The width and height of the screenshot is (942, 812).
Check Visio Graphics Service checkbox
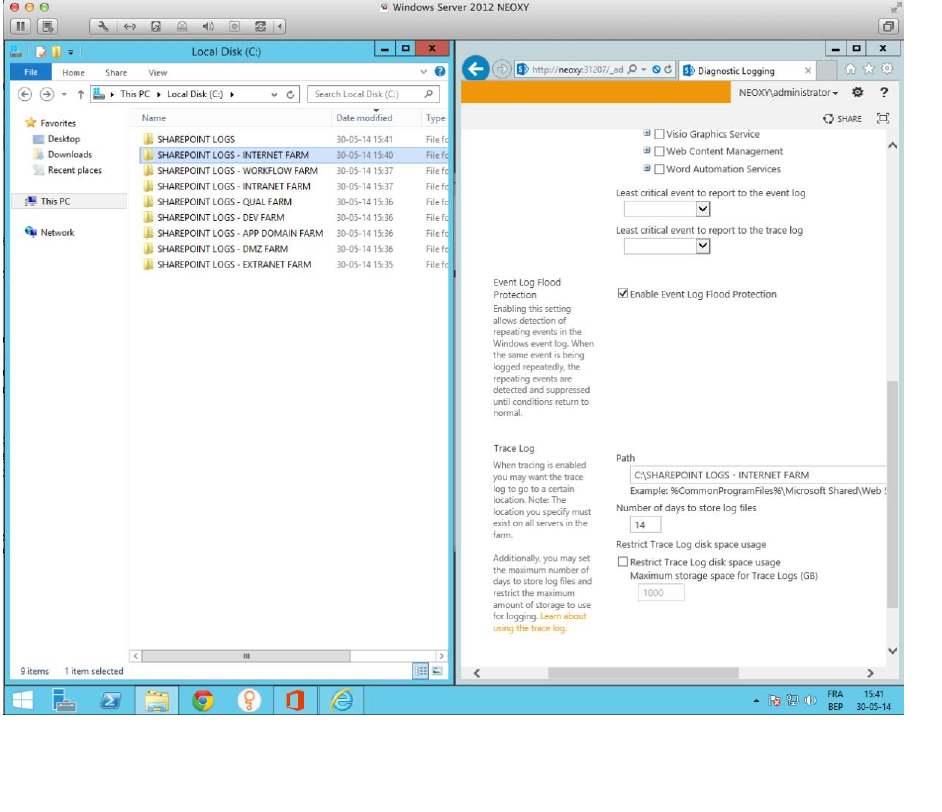[659, 135]
